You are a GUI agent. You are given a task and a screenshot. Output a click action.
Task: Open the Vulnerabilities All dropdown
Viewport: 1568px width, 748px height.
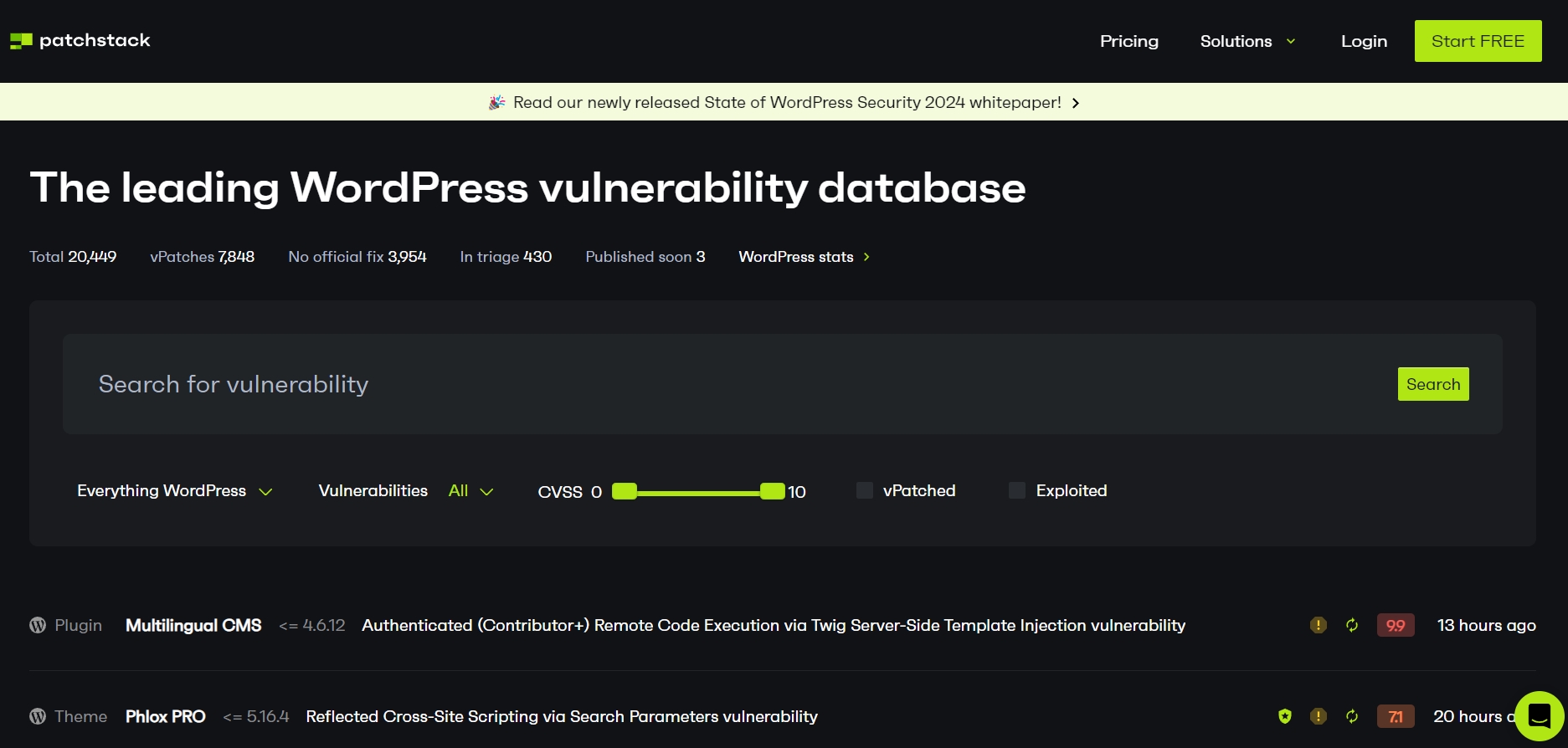(470, 491)
